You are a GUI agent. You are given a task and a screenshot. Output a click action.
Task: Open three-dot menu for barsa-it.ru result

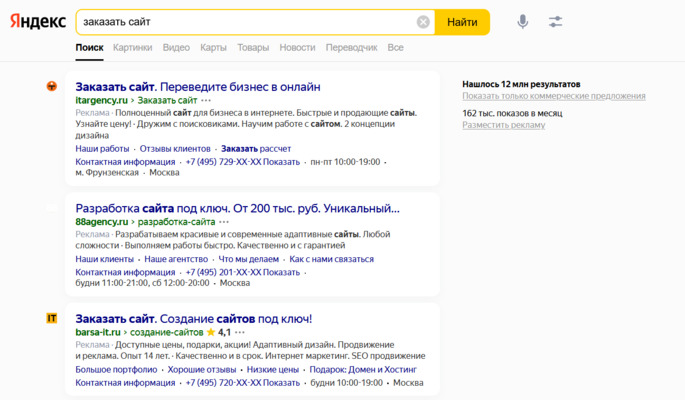click(240, 332)
